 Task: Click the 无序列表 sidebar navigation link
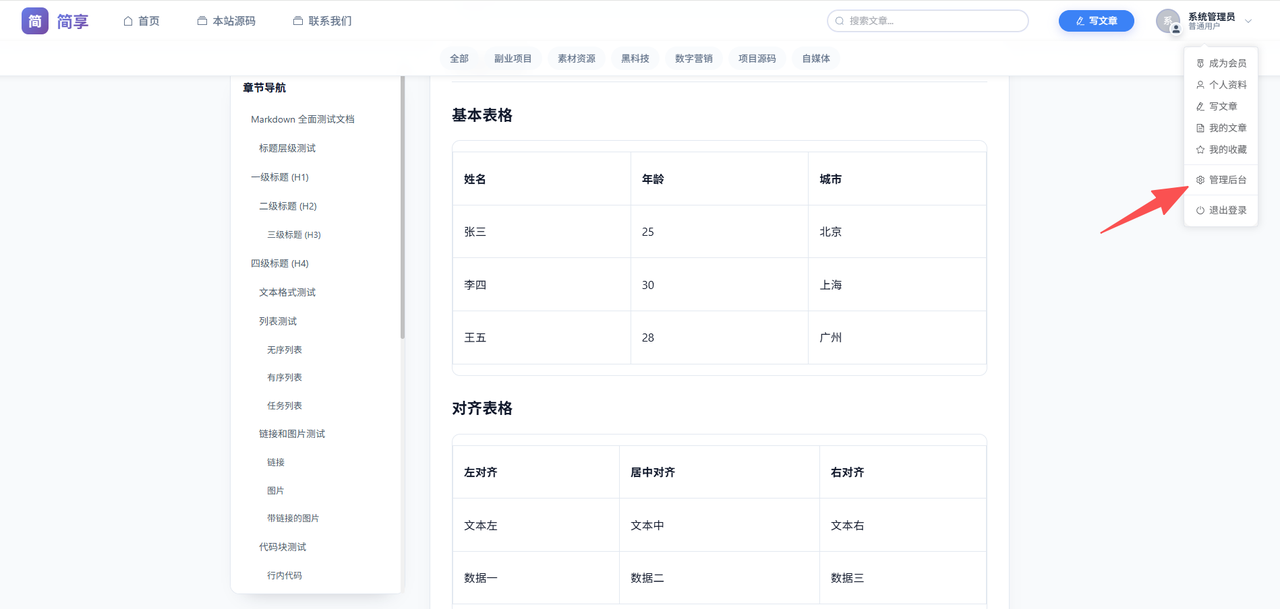286,349
